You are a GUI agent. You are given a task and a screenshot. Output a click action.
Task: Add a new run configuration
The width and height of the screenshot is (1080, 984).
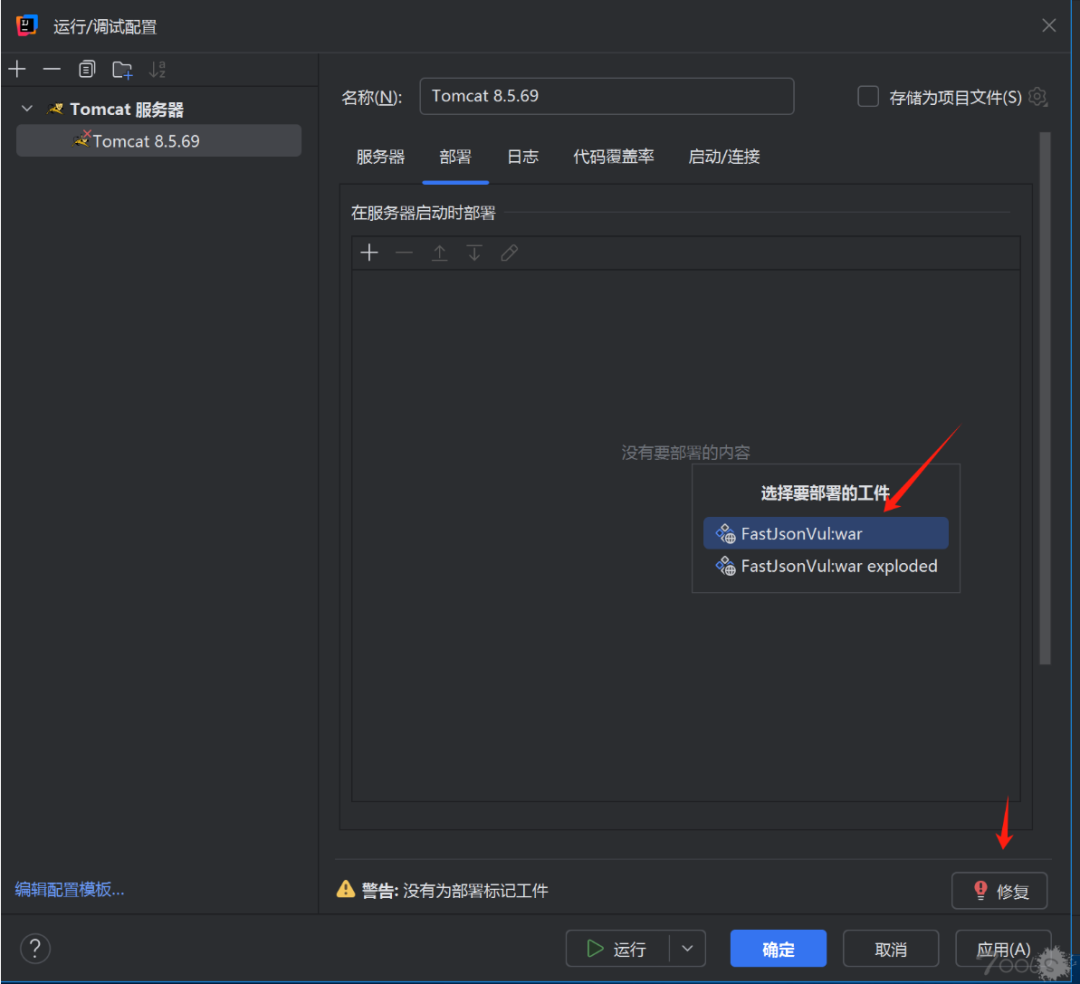point(17,69)
